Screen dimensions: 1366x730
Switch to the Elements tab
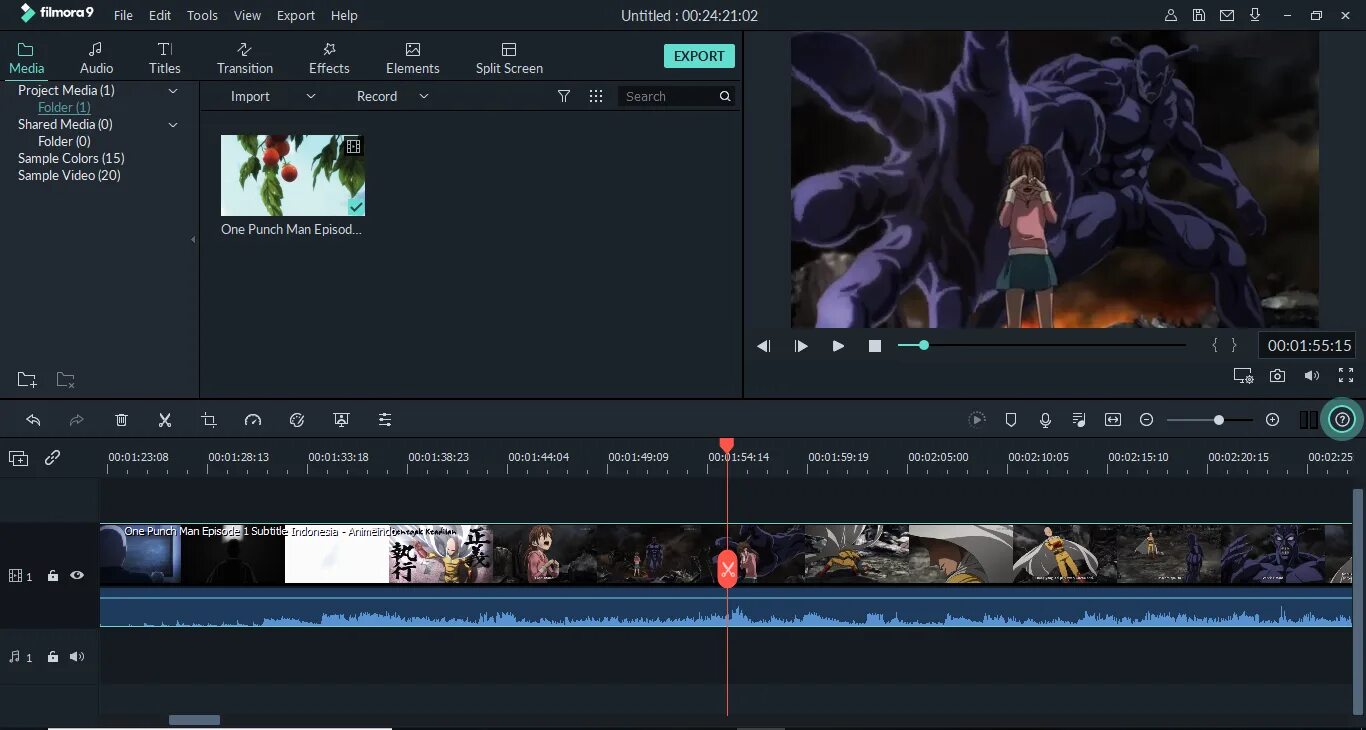click(x=413, y=58)
